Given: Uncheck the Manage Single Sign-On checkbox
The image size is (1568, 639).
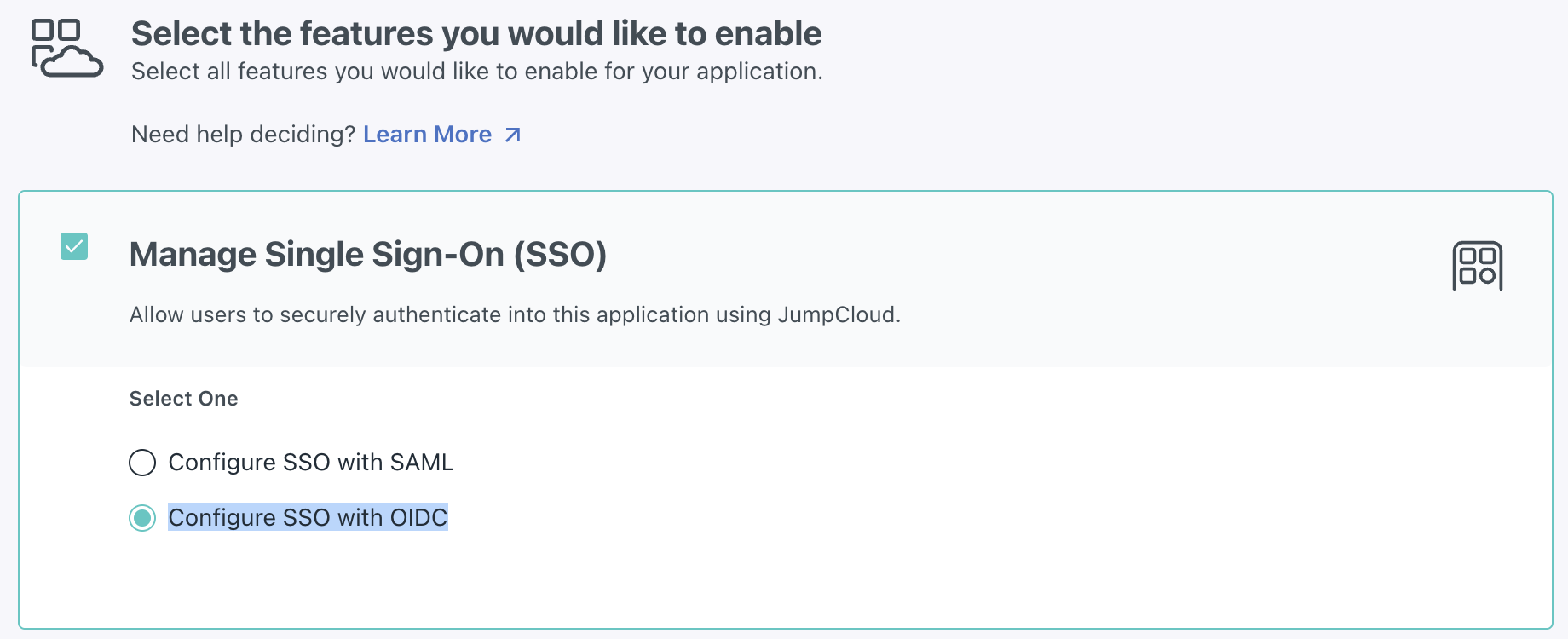Looking at the screenshot, I should pyautogui.click(x=74, y=246).
